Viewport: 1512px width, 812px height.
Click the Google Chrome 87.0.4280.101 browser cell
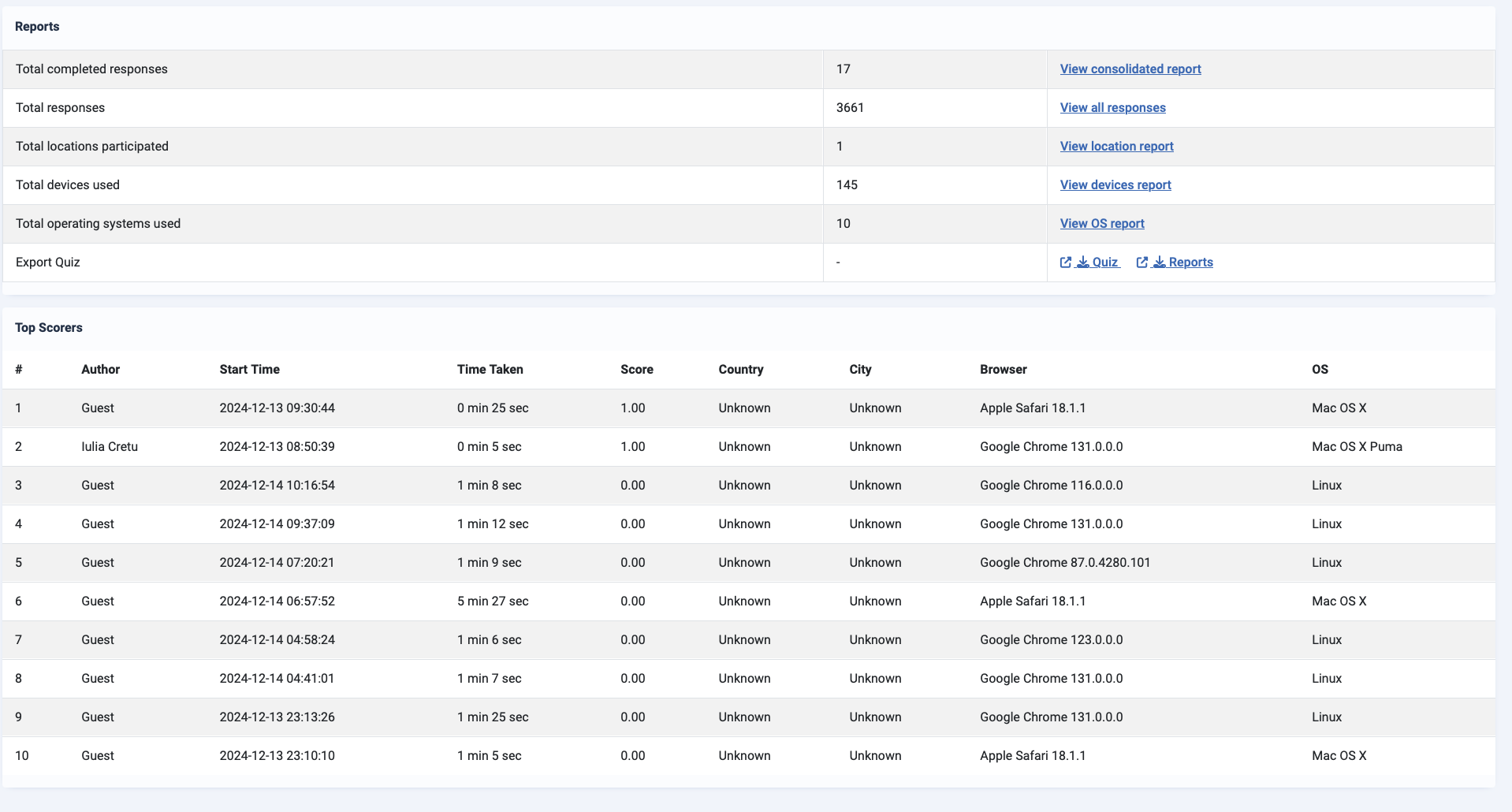click(x=1064, y=563)
